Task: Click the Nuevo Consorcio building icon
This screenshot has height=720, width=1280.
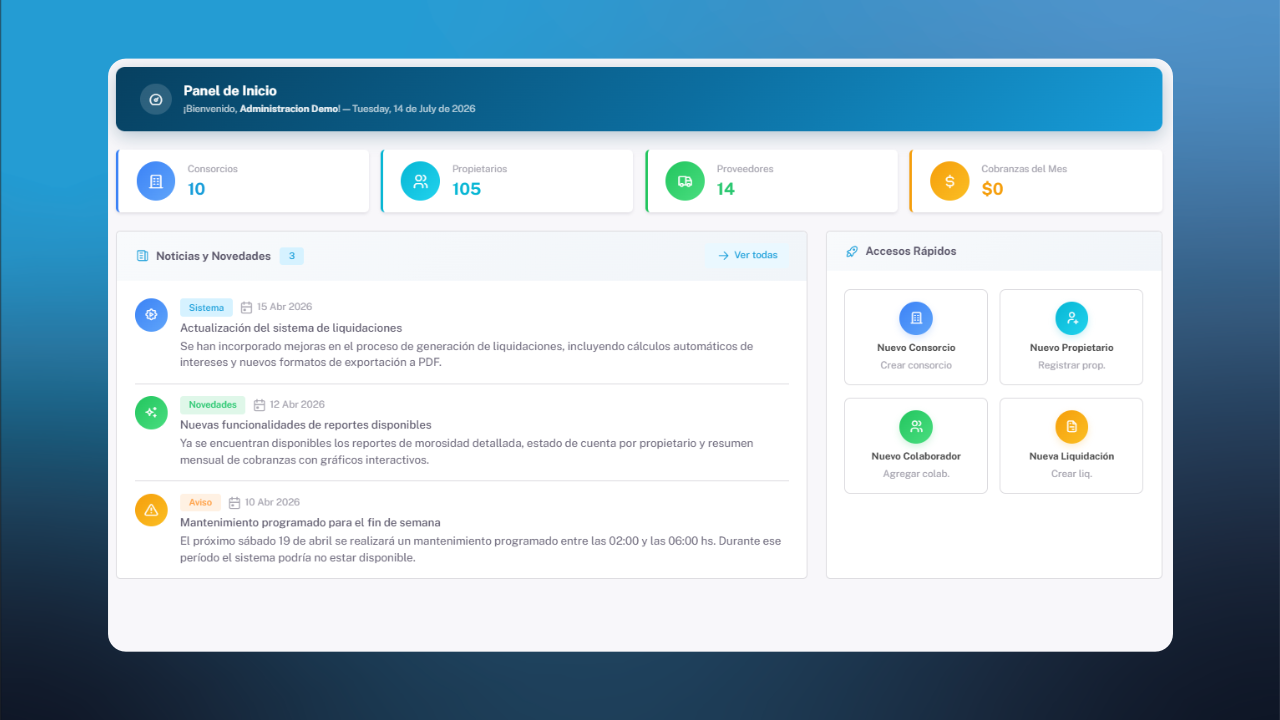Action: point(916,318)
